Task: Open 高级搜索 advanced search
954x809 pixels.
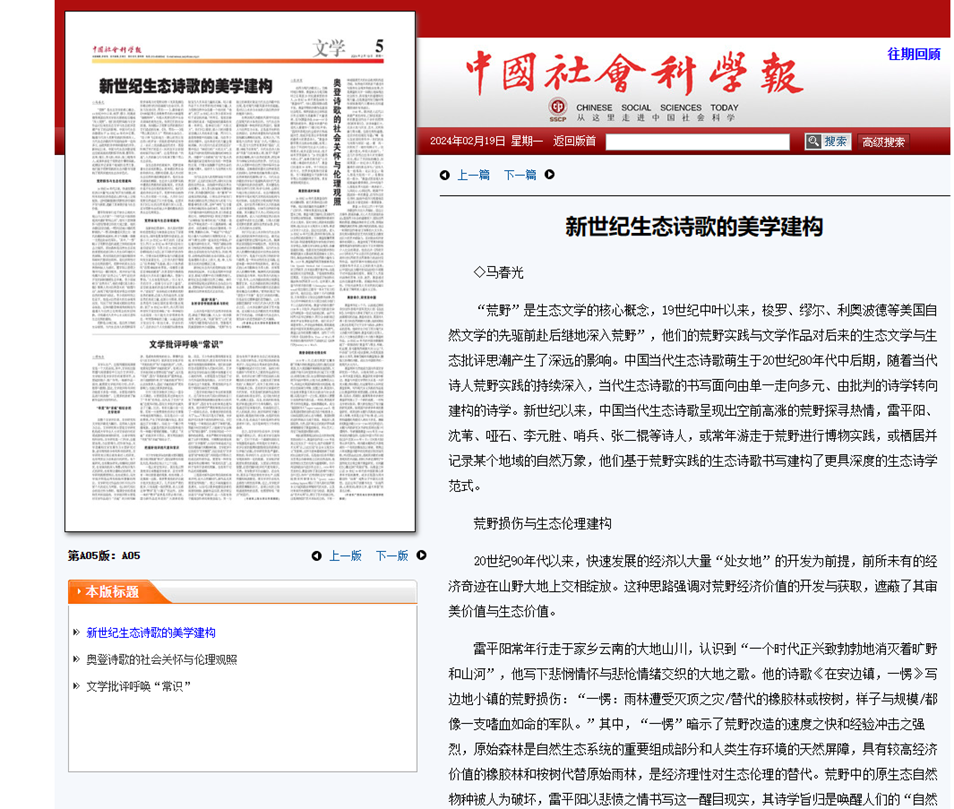Action: pyautogui.click(x=883, y=142)
